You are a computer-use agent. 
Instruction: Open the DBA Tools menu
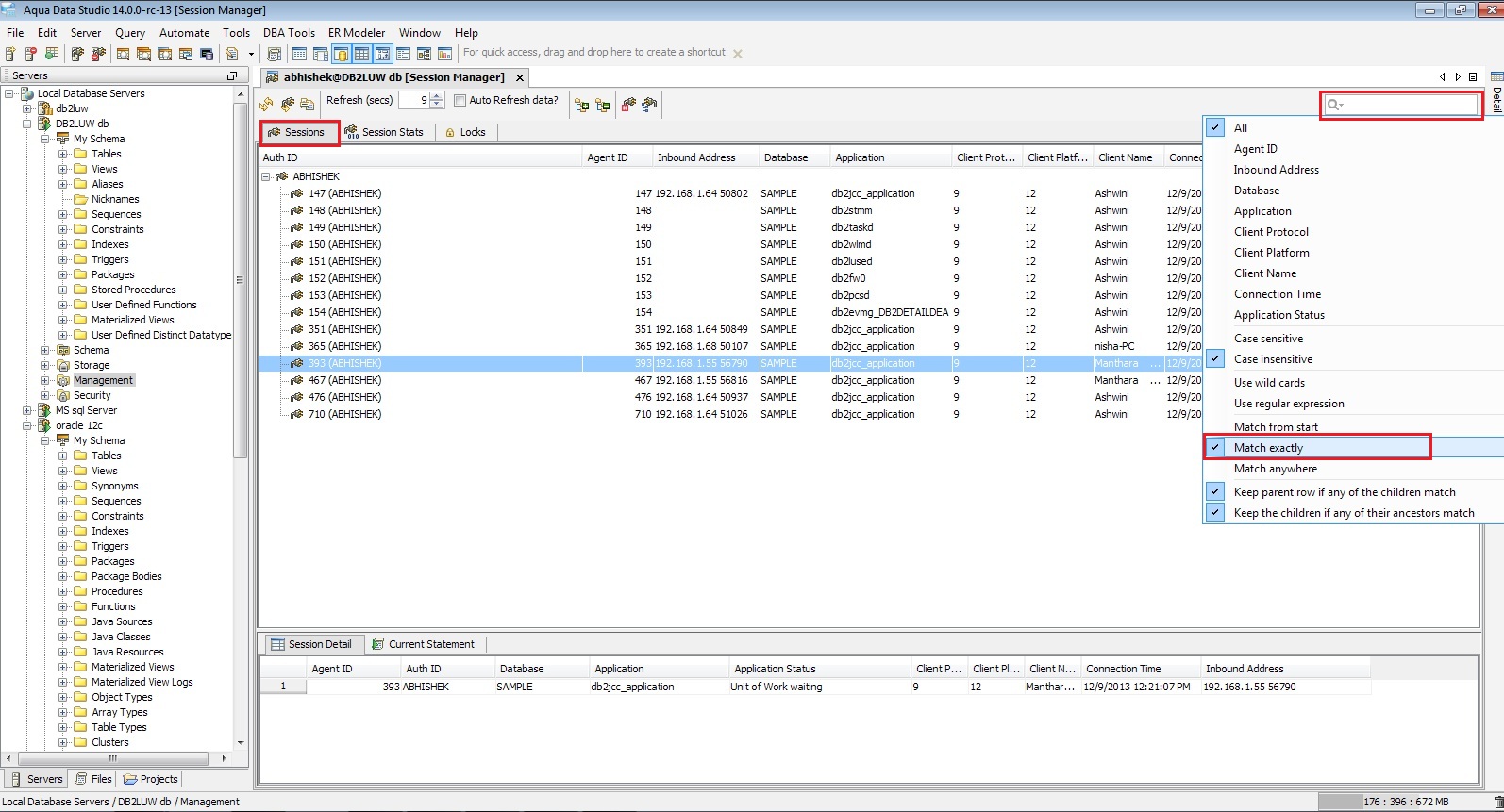tap(289, 33)
